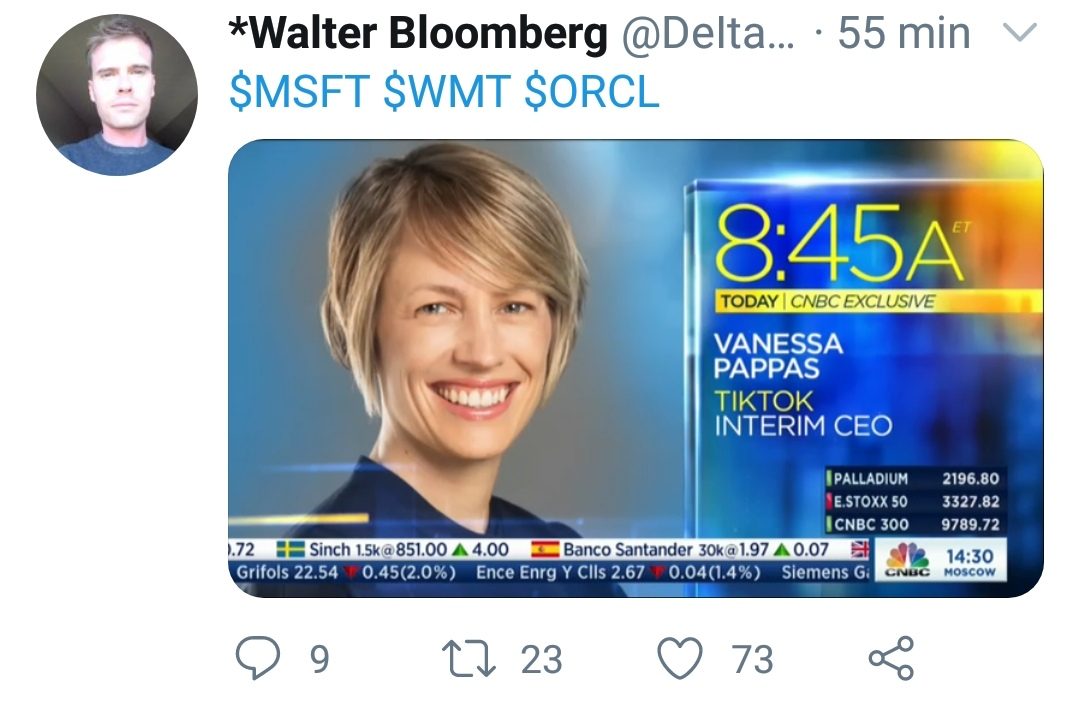Viewport: 1080px width, 711px height.
Task: Click the like count 73
Action: point(752,660)
